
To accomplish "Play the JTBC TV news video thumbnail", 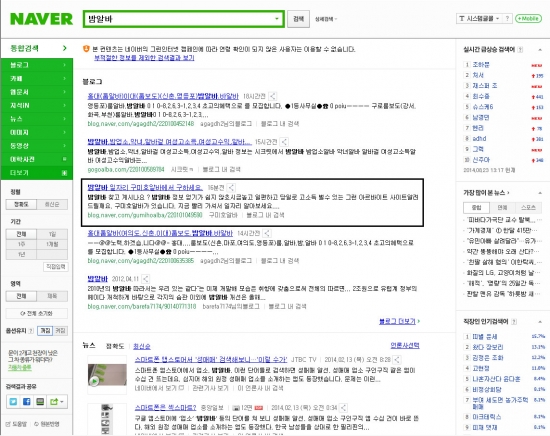I will [x=107, y=375].
